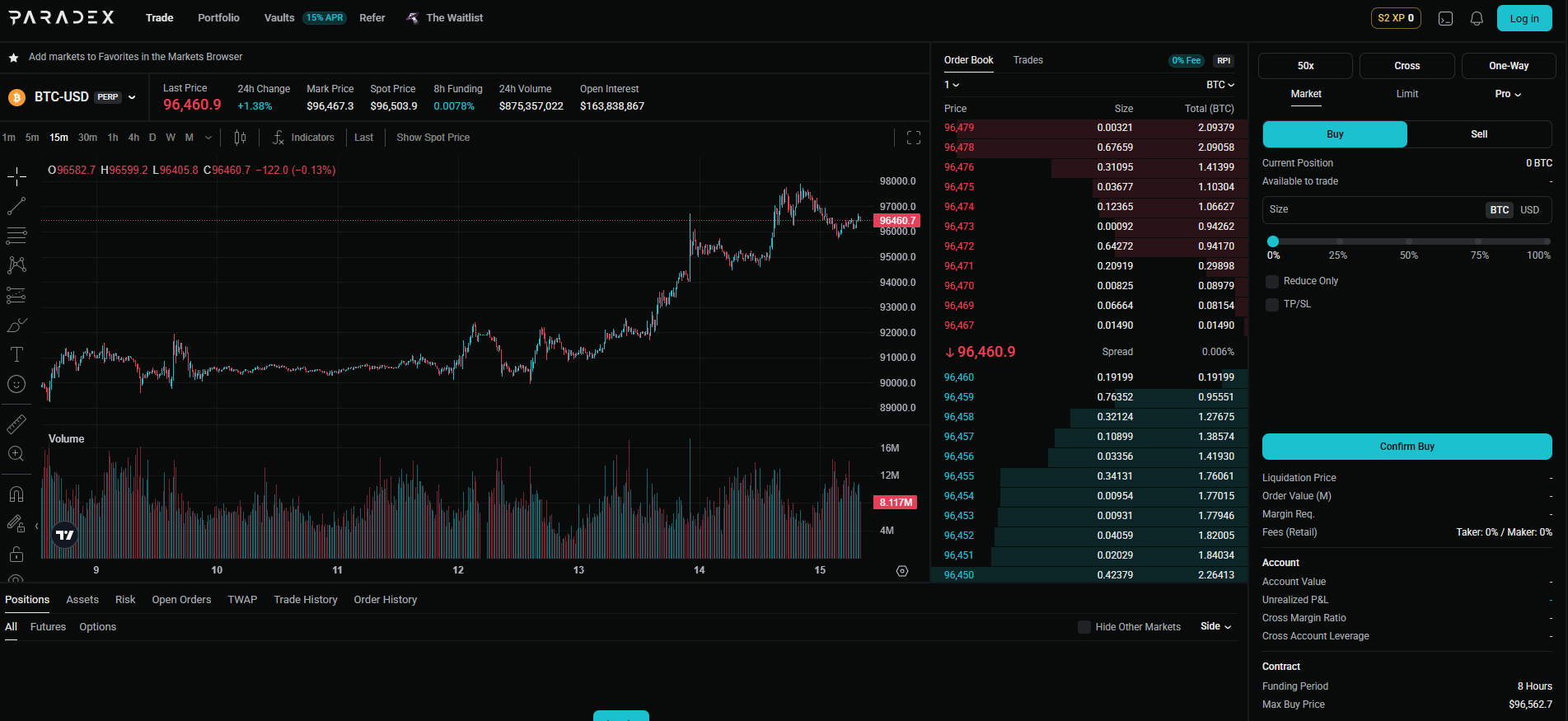
Task: Click the Log in button
Action: (1524, 18)
